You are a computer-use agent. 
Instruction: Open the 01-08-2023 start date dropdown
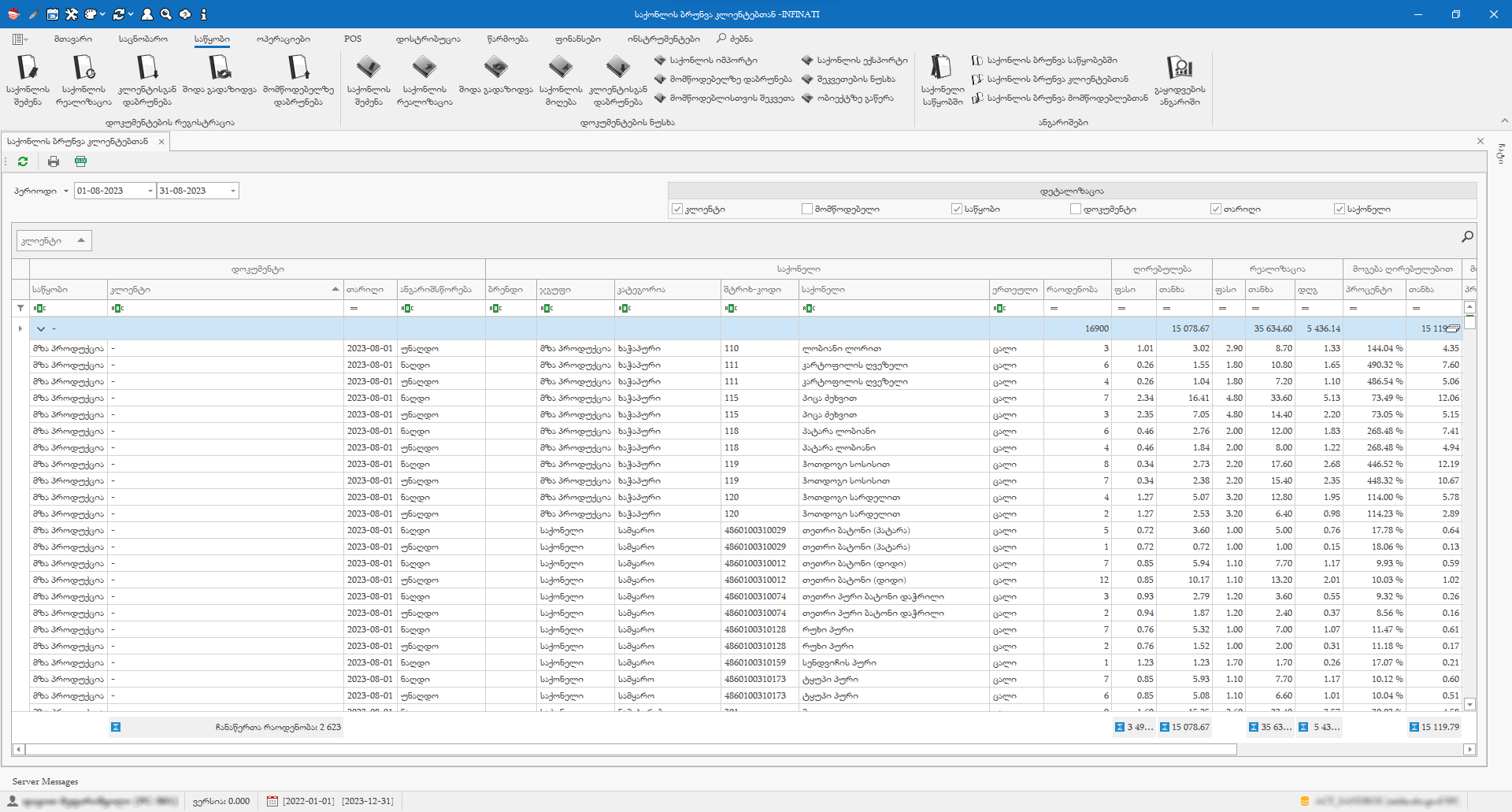pos(150,191)
